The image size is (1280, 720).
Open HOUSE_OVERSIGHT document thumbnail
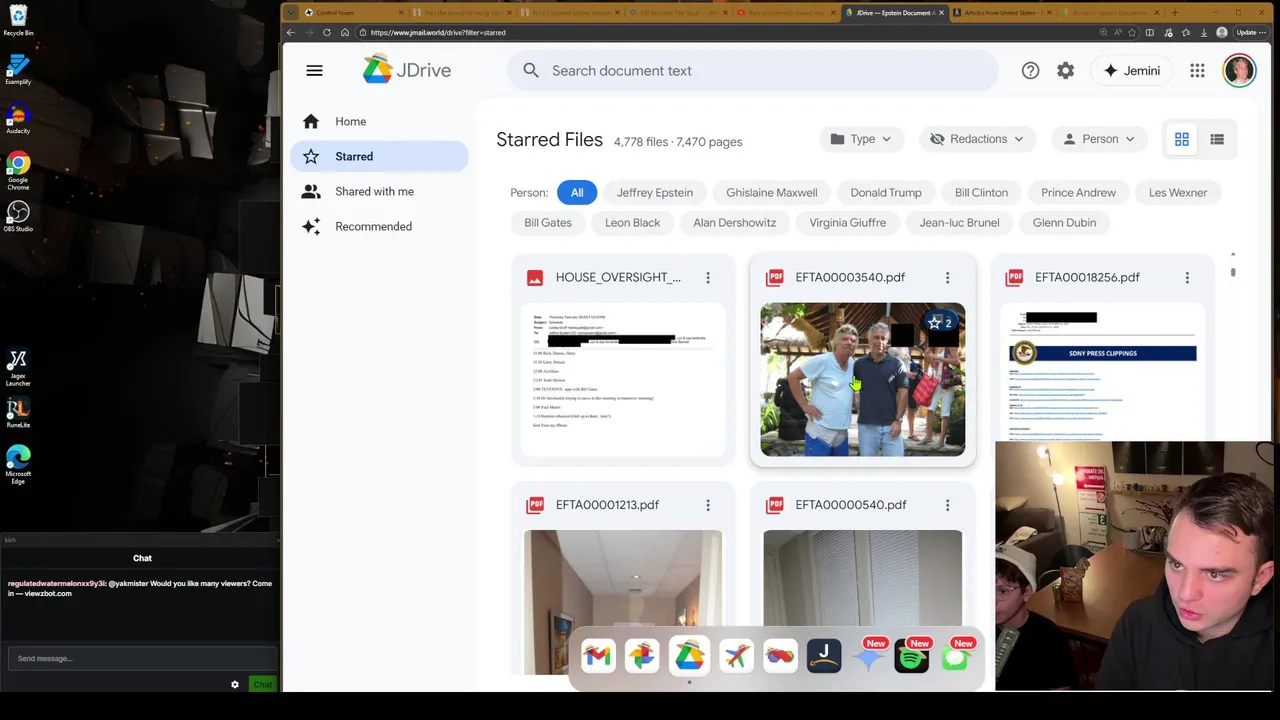tap(622, 379)
